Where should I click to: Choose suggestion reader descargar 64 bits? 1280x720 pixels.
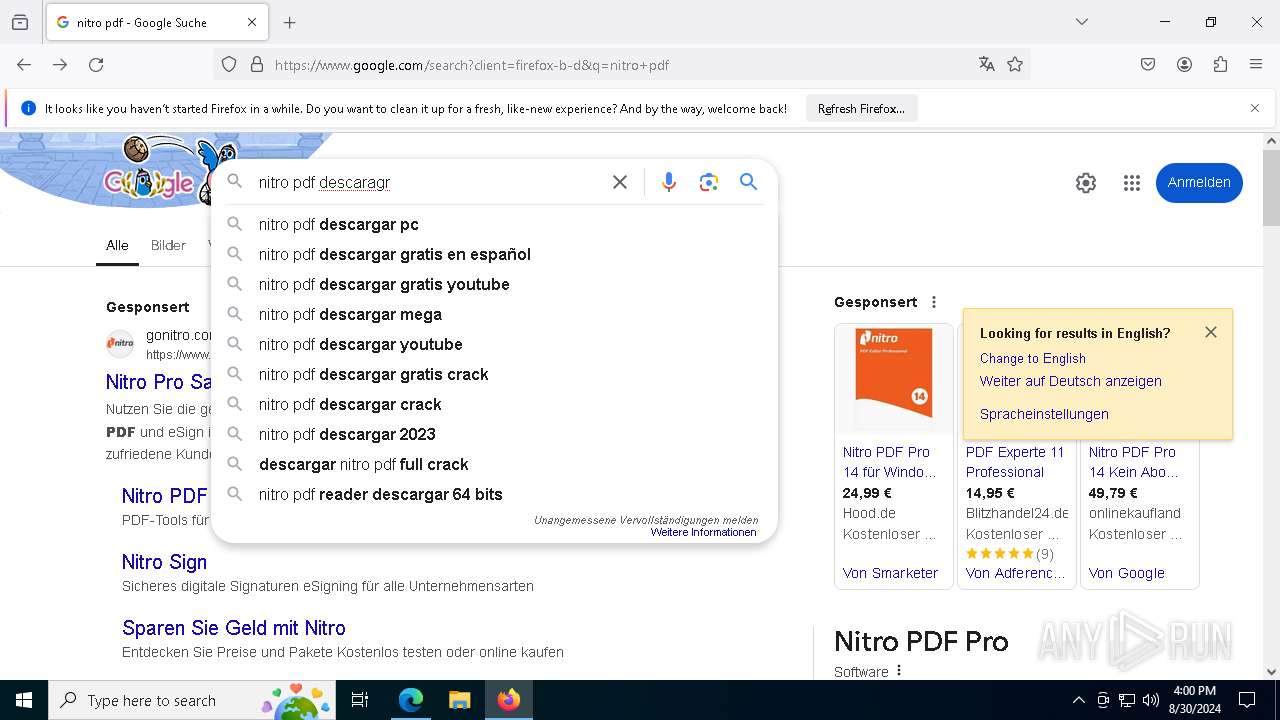click(494, 494)
